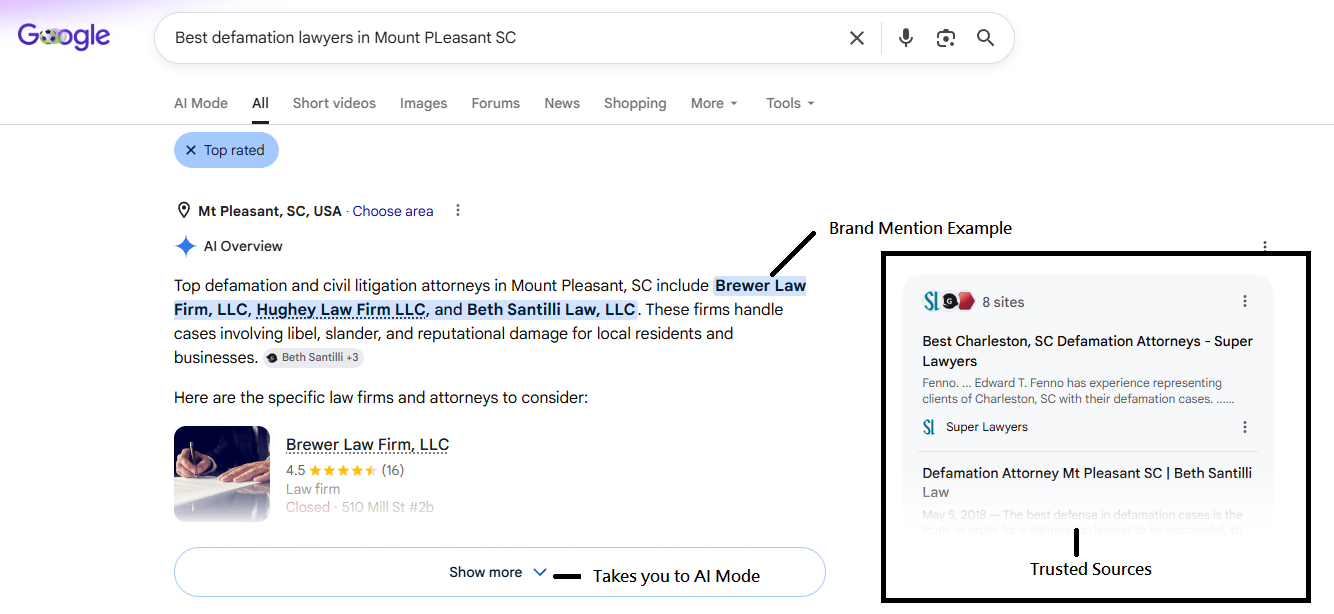This screenshot has width=1334, height=614.
Task: Open the Tools dropdown
Action: [x=790, y=103]
